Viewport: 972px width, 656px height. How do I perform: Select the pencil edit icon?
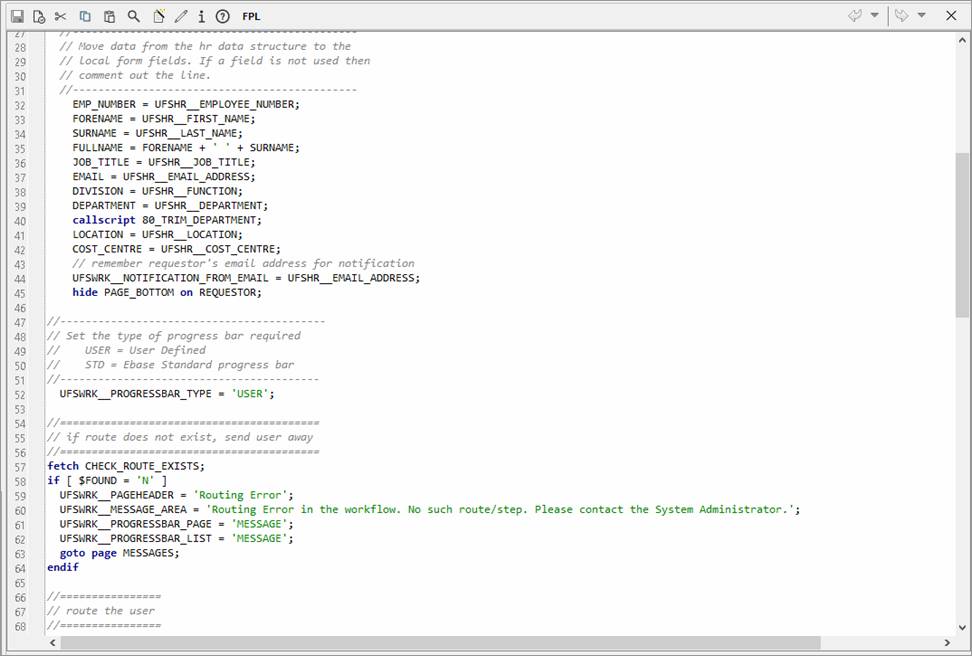click(181, 16)
